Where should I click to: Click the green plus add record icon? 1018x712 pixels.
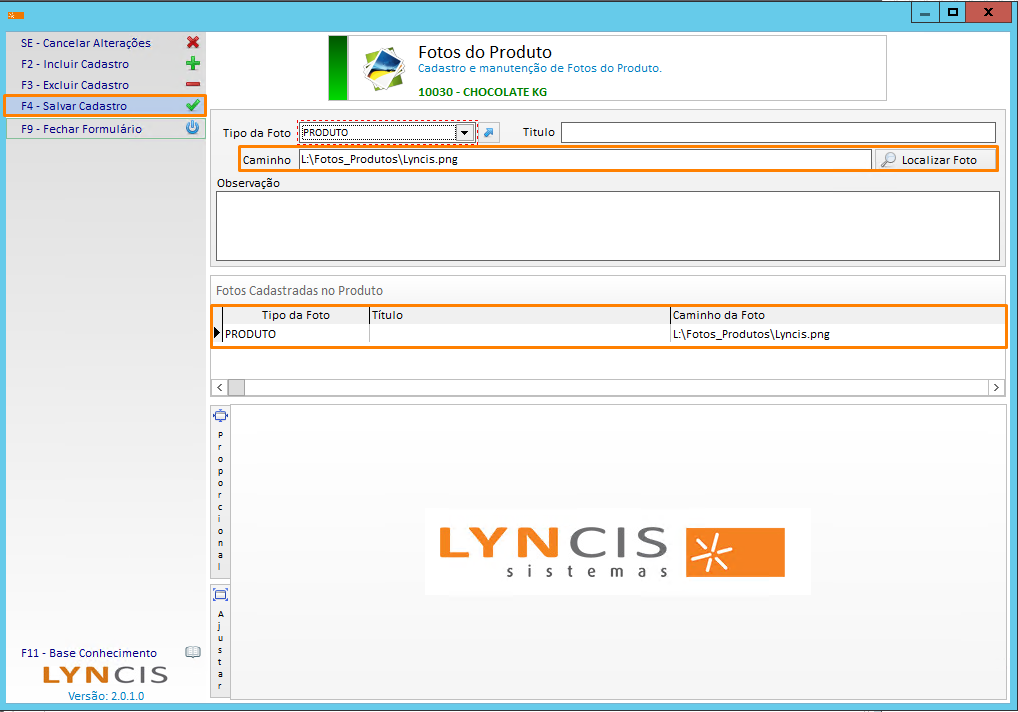pyautogui.click(x=193, y=64)
